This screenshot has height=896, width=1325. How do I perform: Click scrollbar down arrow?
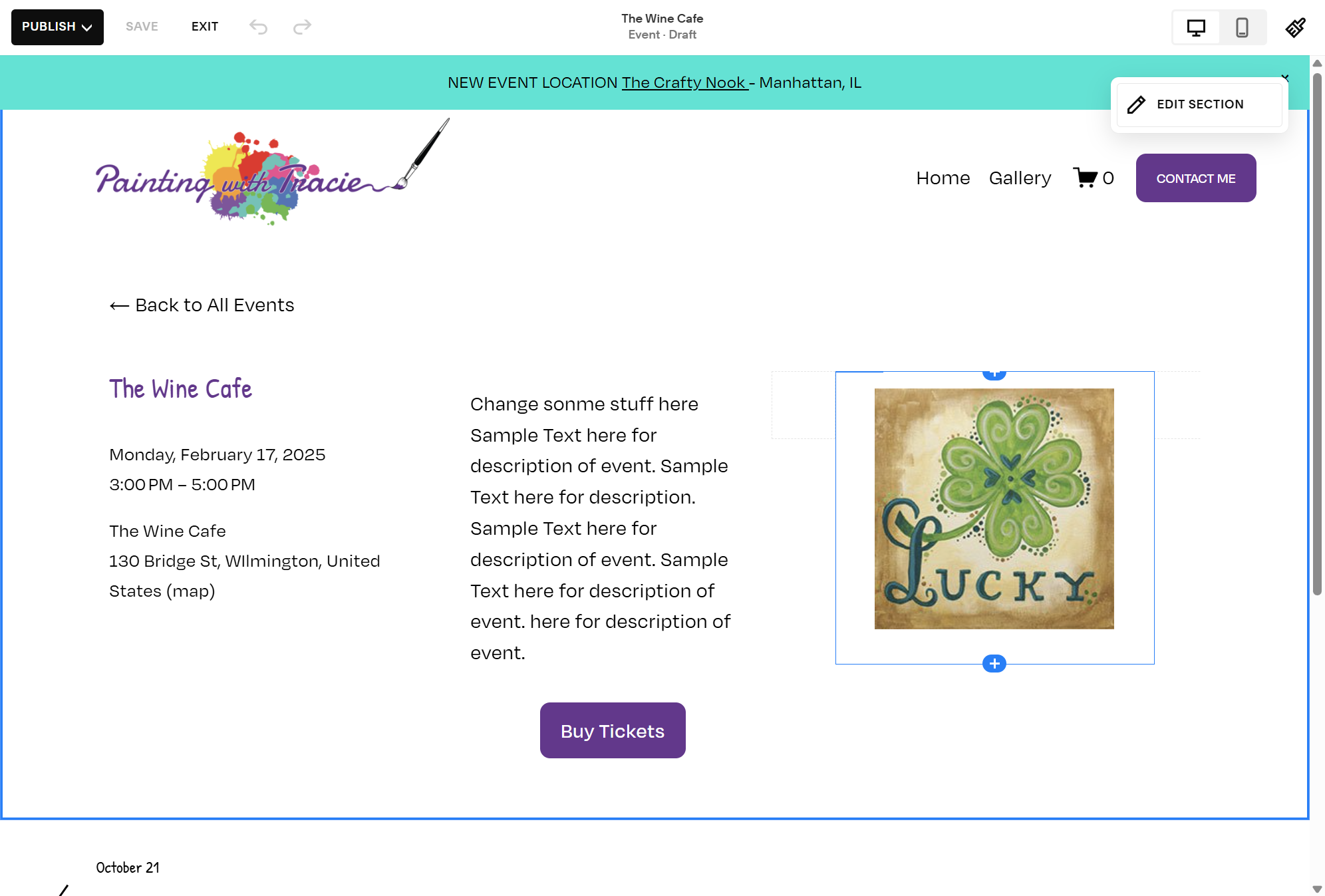point(1317,889)
